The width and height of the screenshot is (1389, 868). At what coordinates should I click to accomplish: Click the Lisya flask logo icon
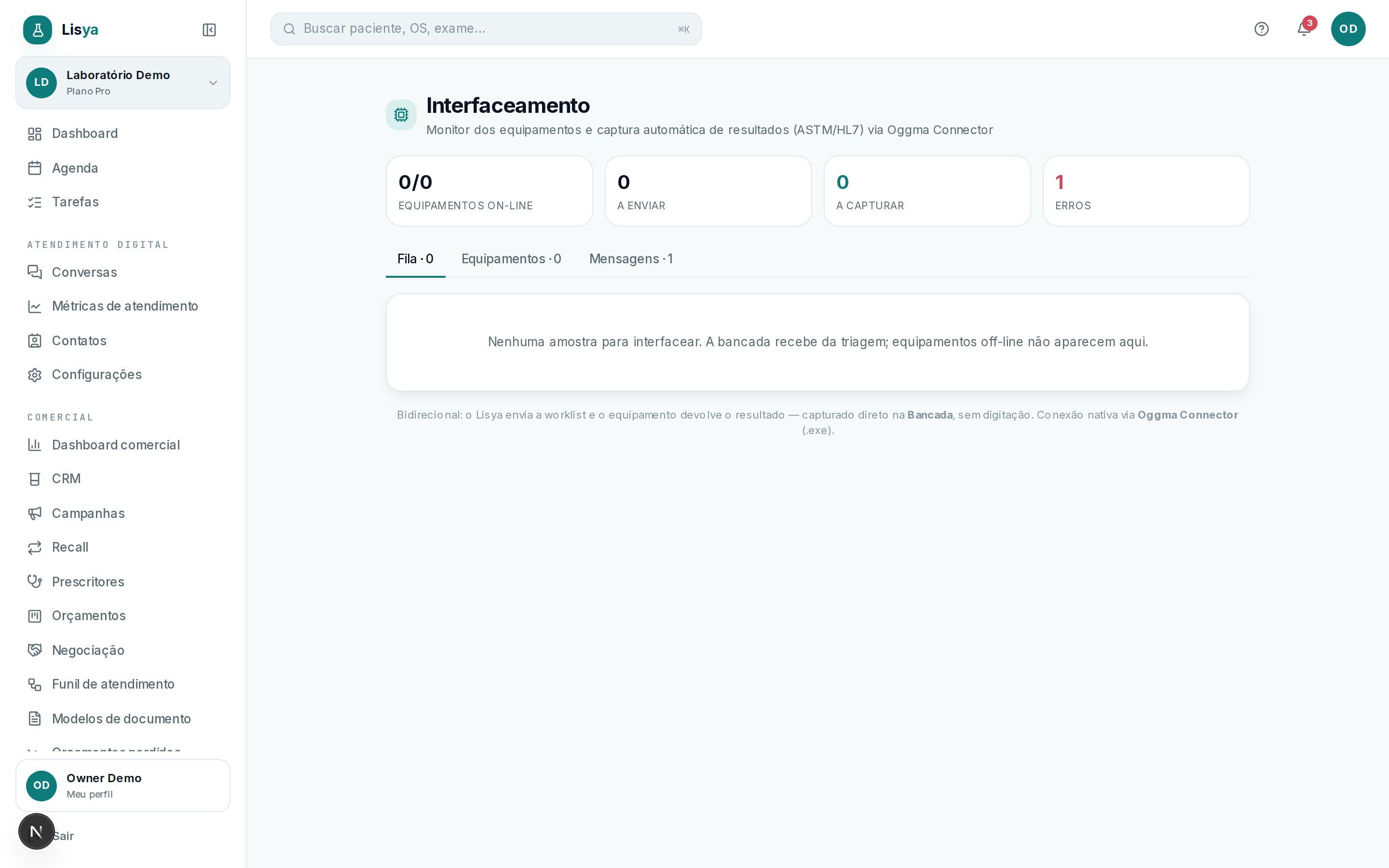pos(37,29)
